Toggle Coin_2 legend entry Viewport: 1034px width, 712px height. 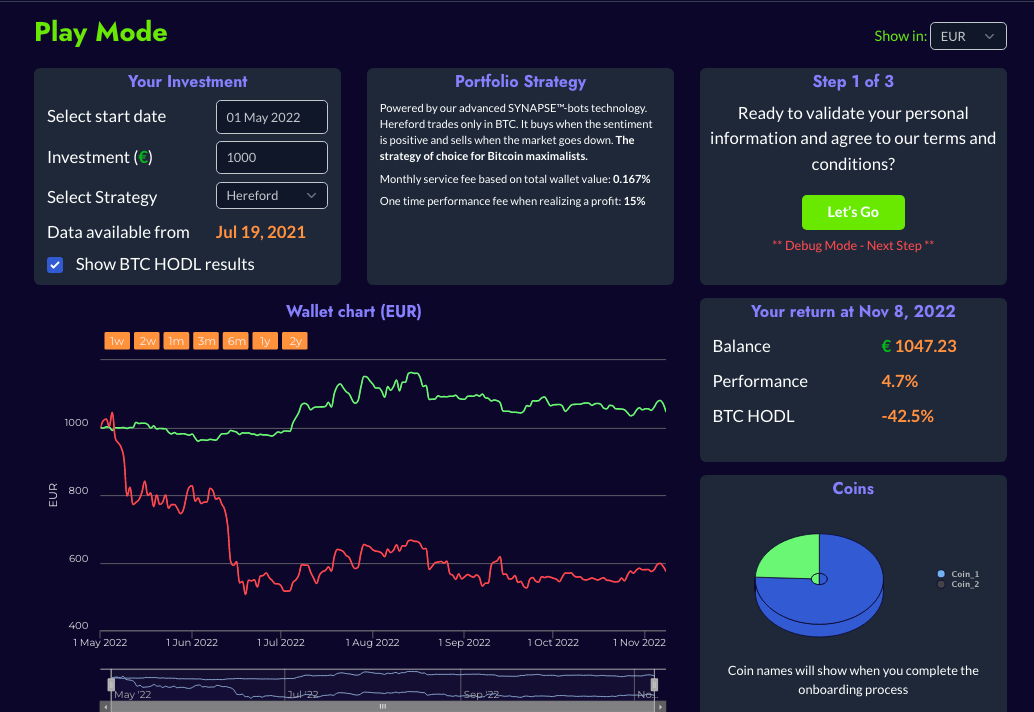tap(964, 584)
